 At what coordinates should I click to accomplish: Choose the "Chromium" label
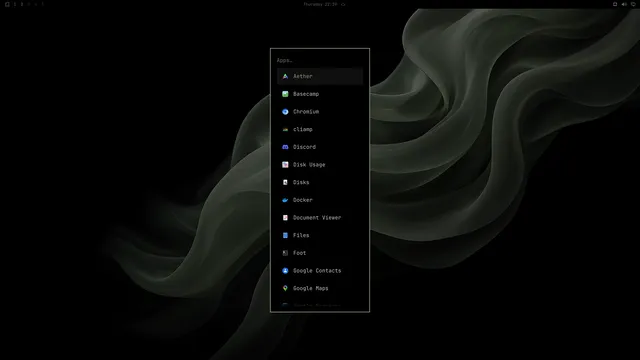pos(306,111)
